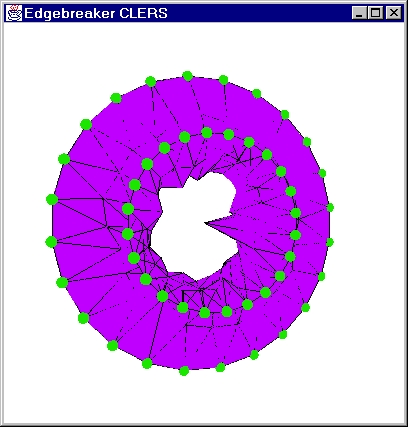Close the Edgebreaker CLERS window
Screen dimensions: 408x427
point(394,13)
